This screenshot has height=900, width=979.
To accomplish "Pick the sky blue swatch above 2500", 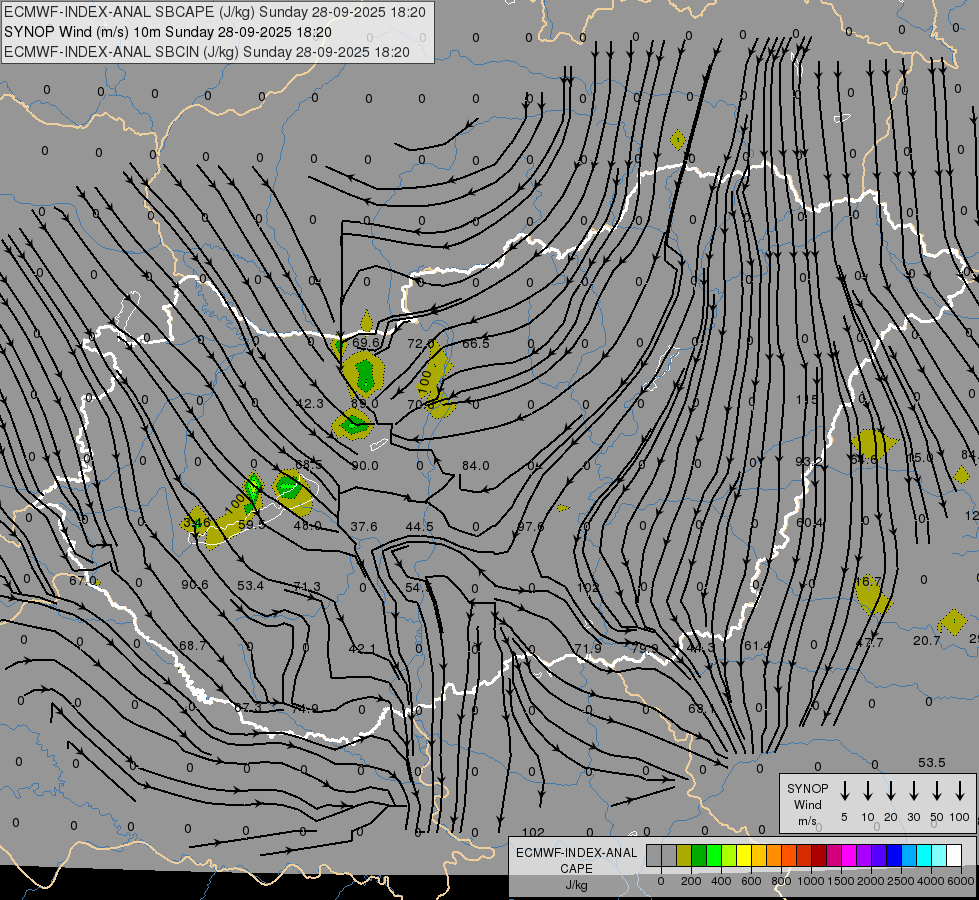I will click(x=908, y=856).
